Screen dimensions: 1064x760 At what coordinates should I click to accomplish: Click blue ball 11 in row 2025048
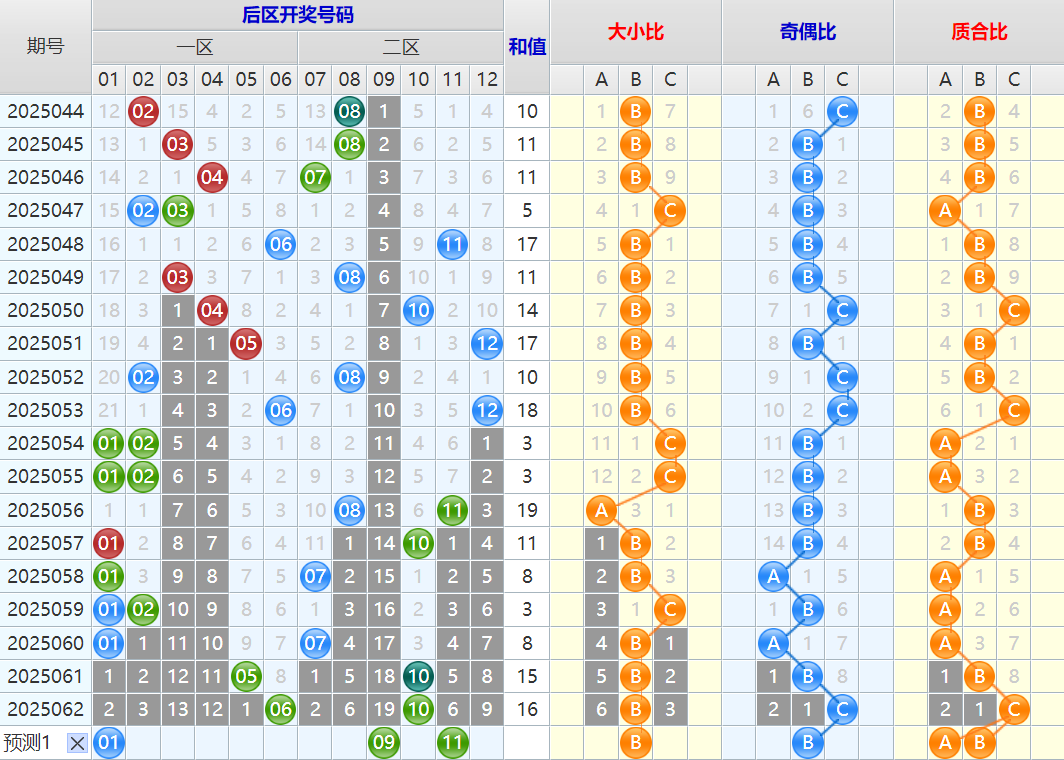[452, 244]
